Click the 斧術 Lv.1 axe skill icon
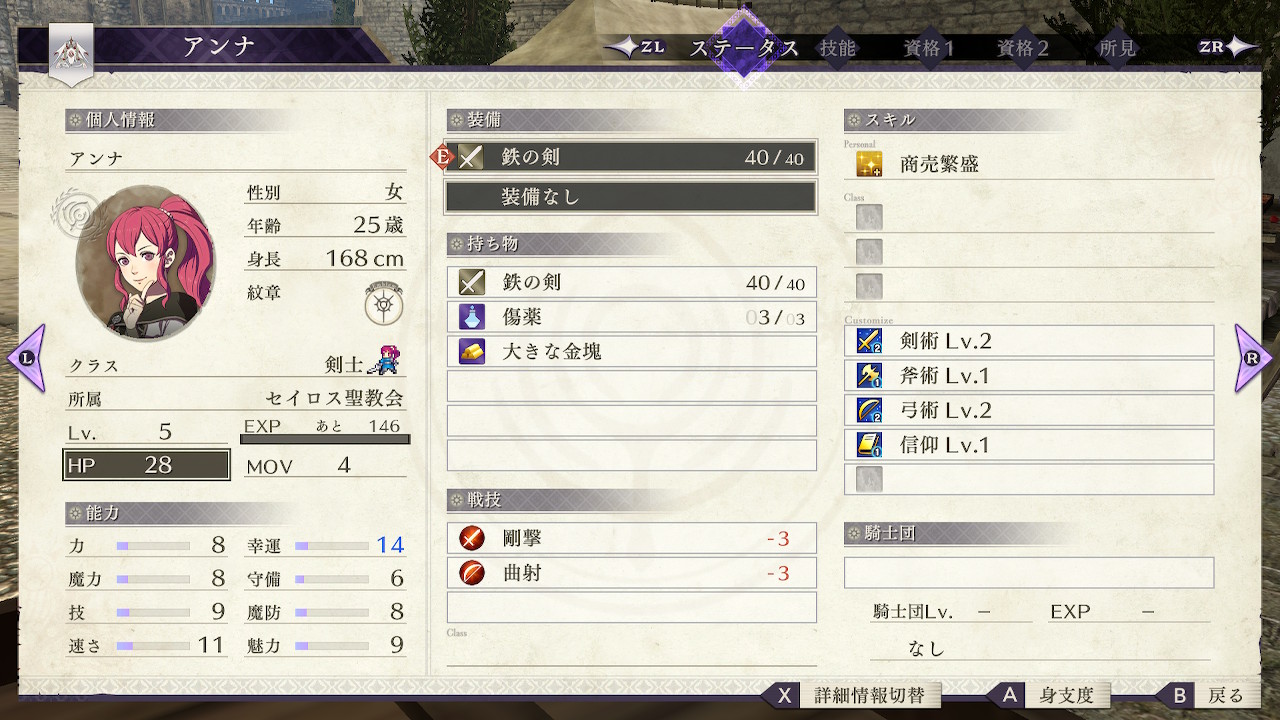Viewport: 1280px width, 720px height. click(x=869, y=376)
